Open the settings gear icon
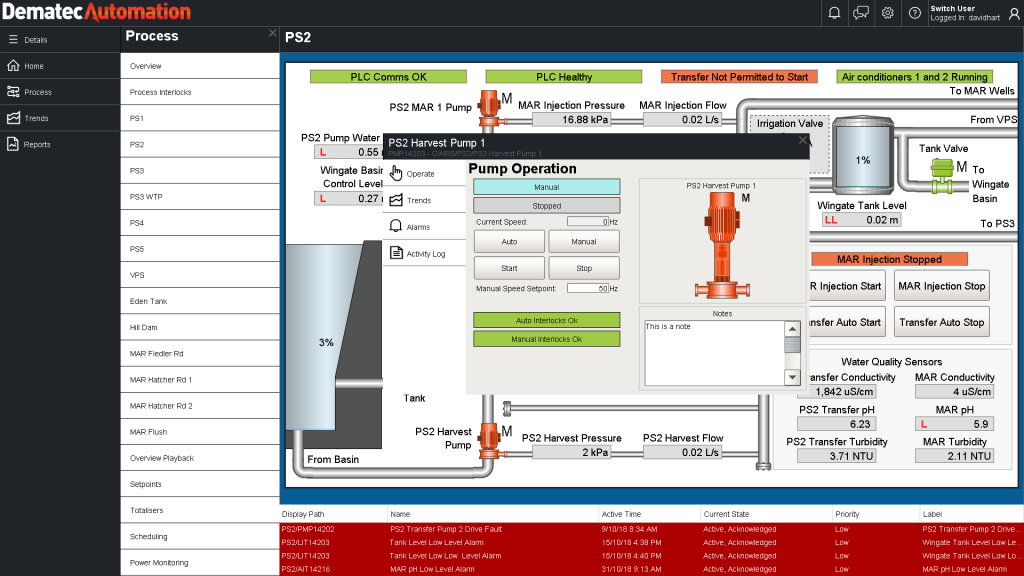Image resolution: width=1024 pixels, height=576 pixels. click(888, 13)
